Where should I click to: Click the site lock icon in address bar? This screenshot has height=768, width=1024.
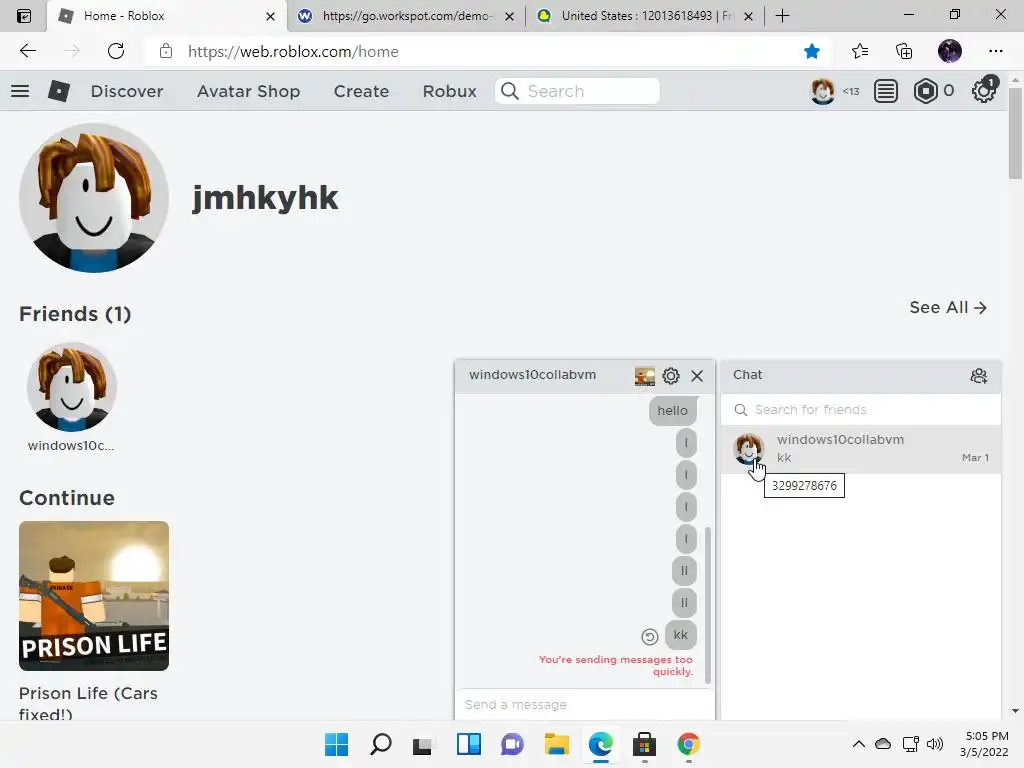(x=166, y=52)
